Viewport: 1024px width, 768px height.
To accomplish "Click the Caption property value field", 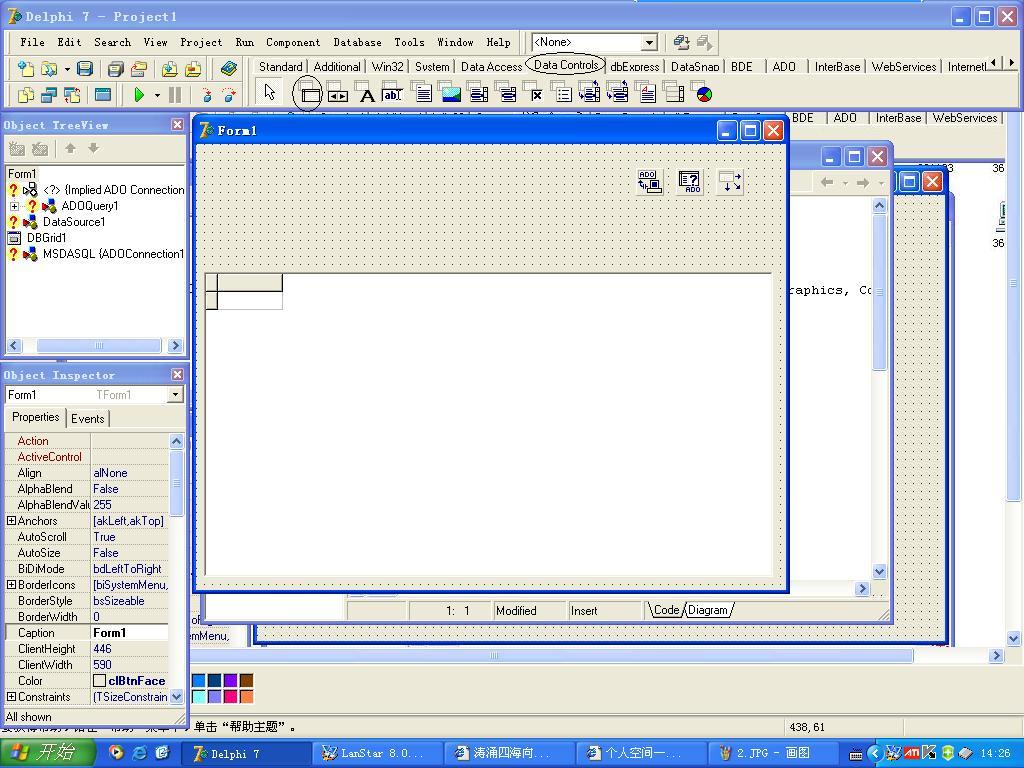I will tap(130, 633).
